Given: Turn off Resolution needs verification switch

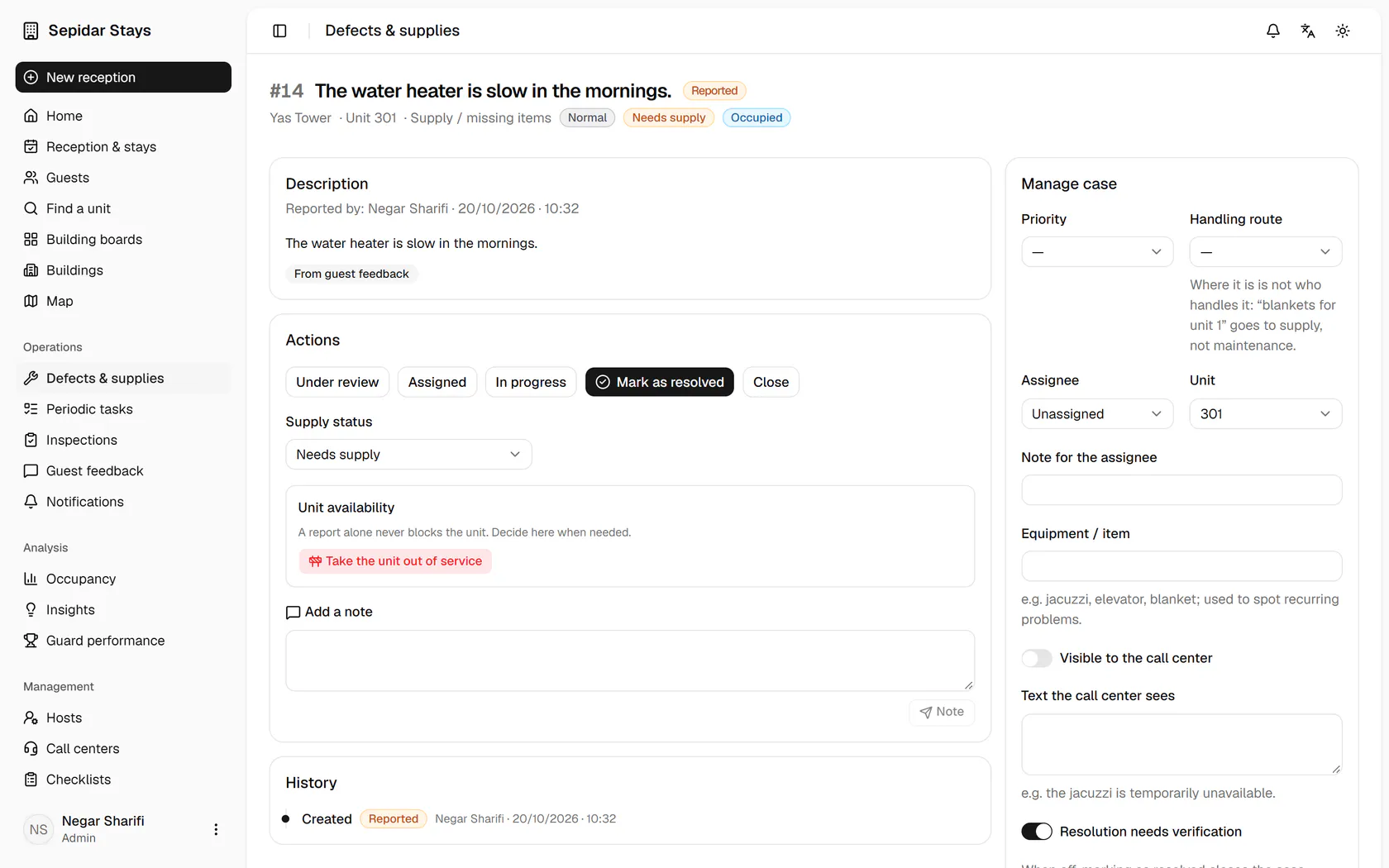Looking at the screenshot, I should coord(1037,832).
